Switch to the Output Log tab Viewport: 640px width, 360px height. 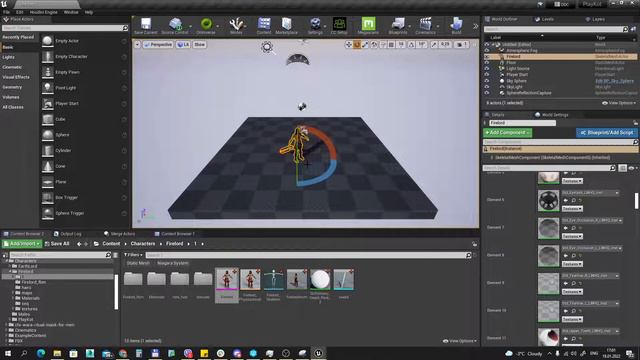click(68, 234)
